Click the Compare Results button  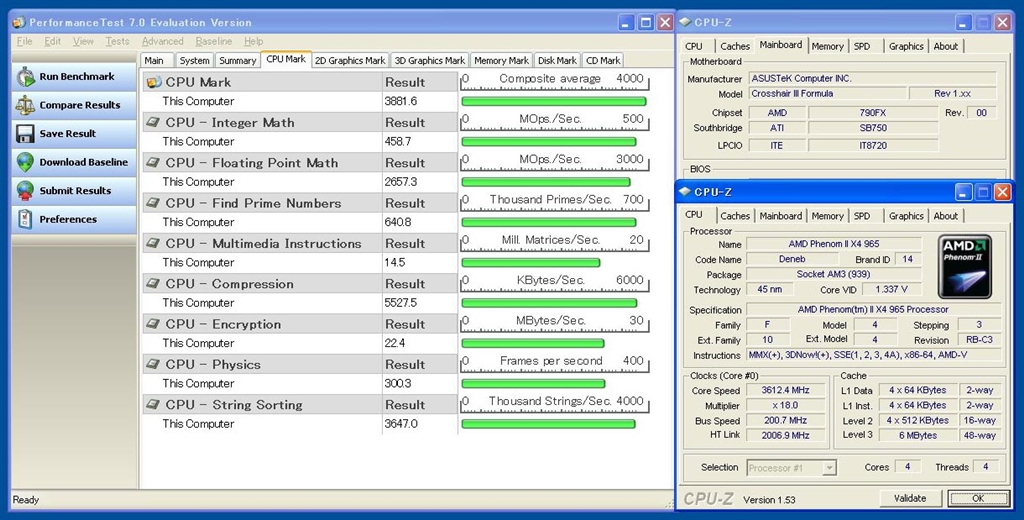pos(74,105)
